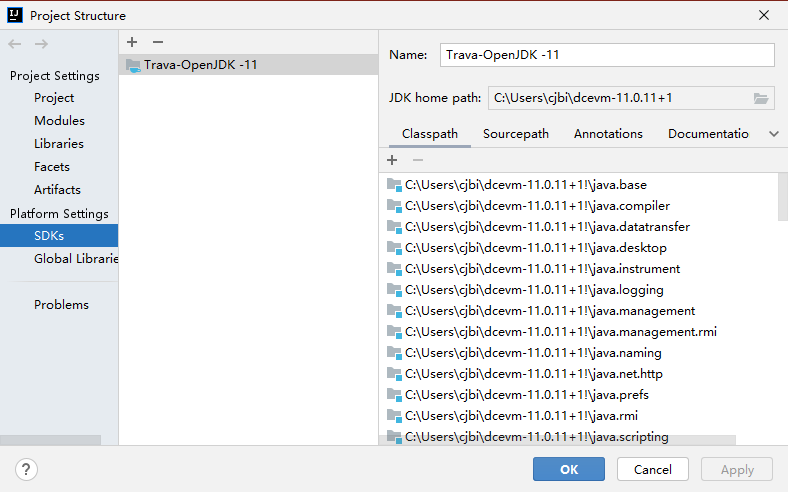Screen dimensions: 788x492
Task: Open Project settings section
Action: [x=54, y=98]
